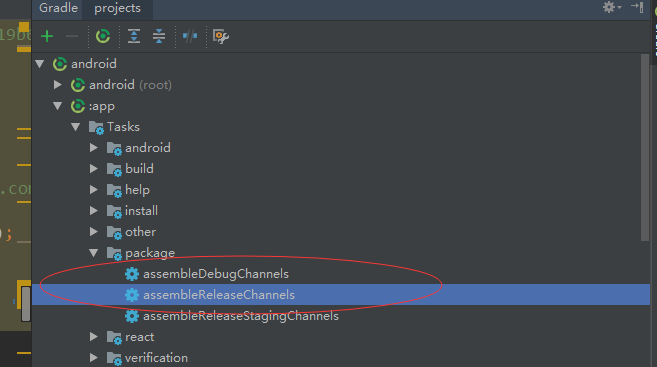Switch to the projects tab
This screenshot has height=367, width=657.
pos(117,8)
